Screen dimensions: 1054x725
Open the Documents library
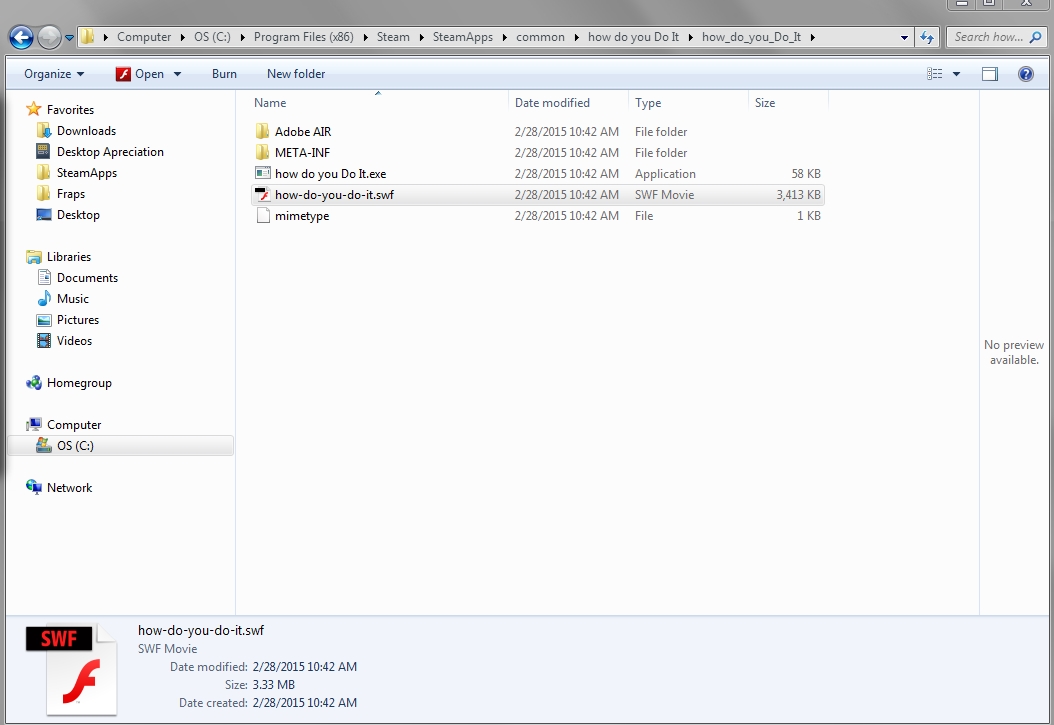[x=87, y=278]
